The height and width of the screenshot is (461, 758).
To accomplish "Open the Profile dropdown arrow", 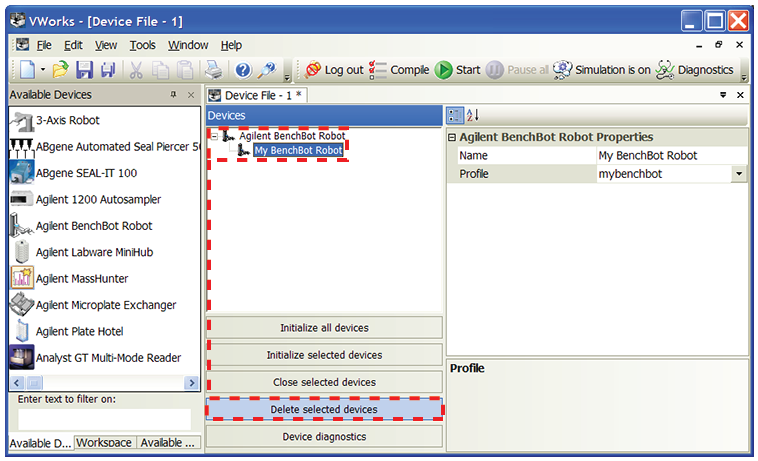I will coord(739,174).
